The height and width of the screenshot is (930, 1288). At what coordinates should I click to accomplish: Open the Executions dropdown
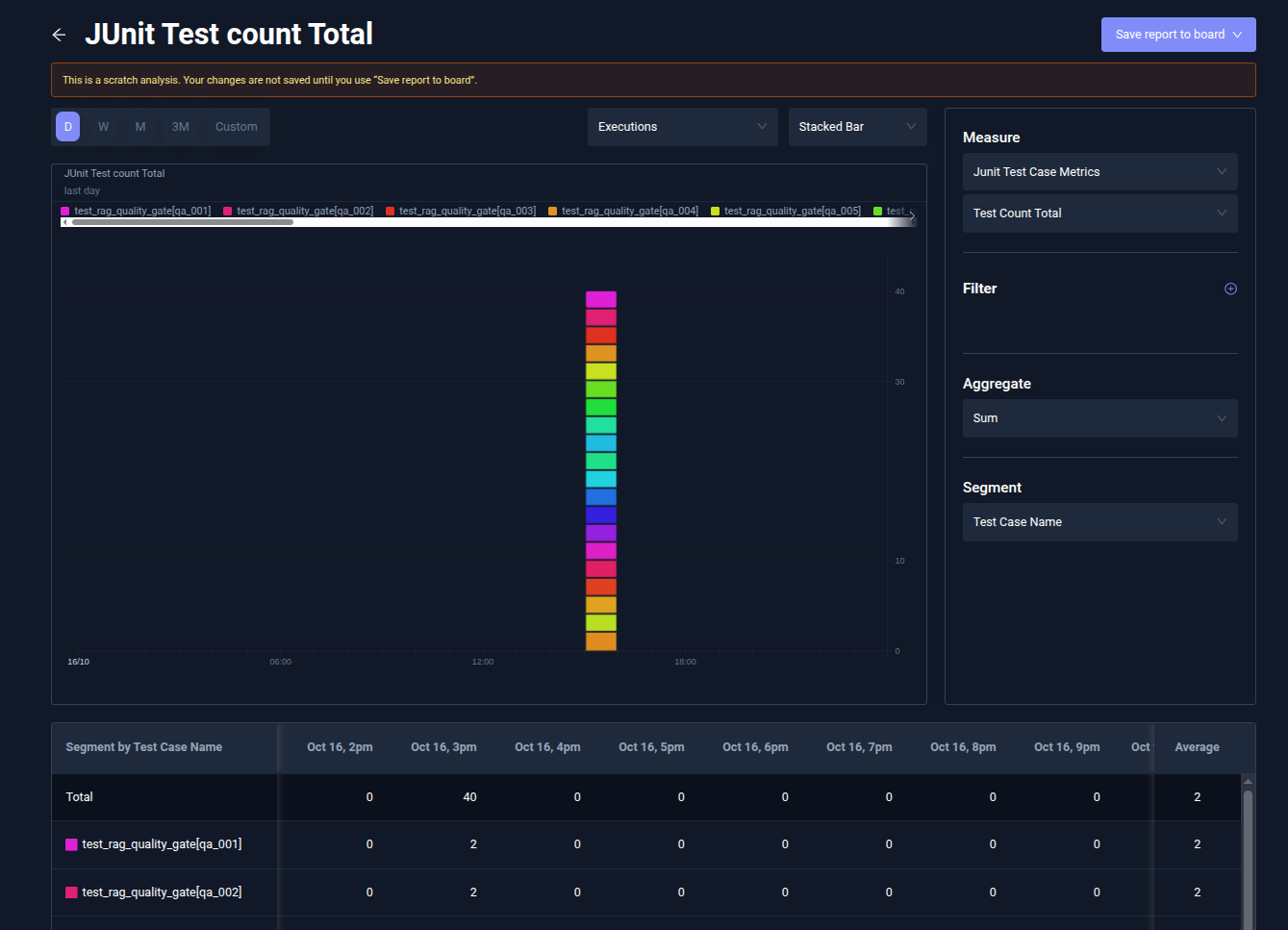coord(683,127)
